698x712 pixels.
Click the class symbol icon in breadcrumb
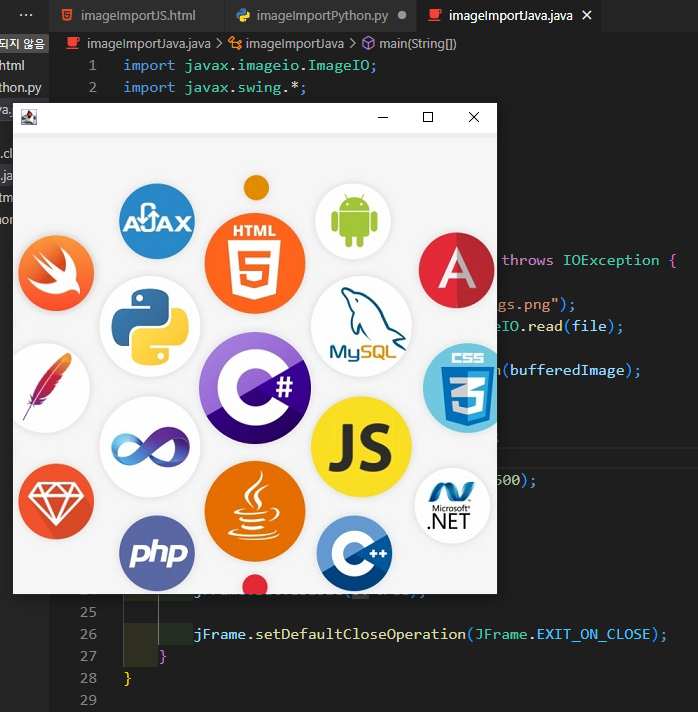tap(234, 43)
